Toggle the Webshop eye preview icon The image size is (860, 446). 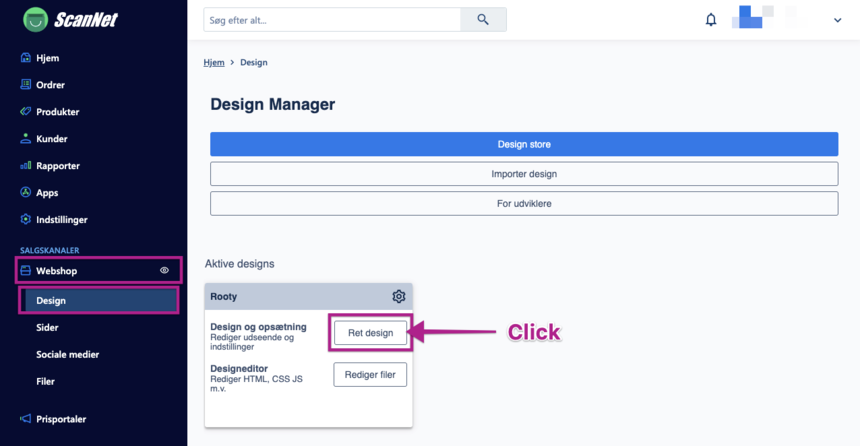[x=165, y=271]
